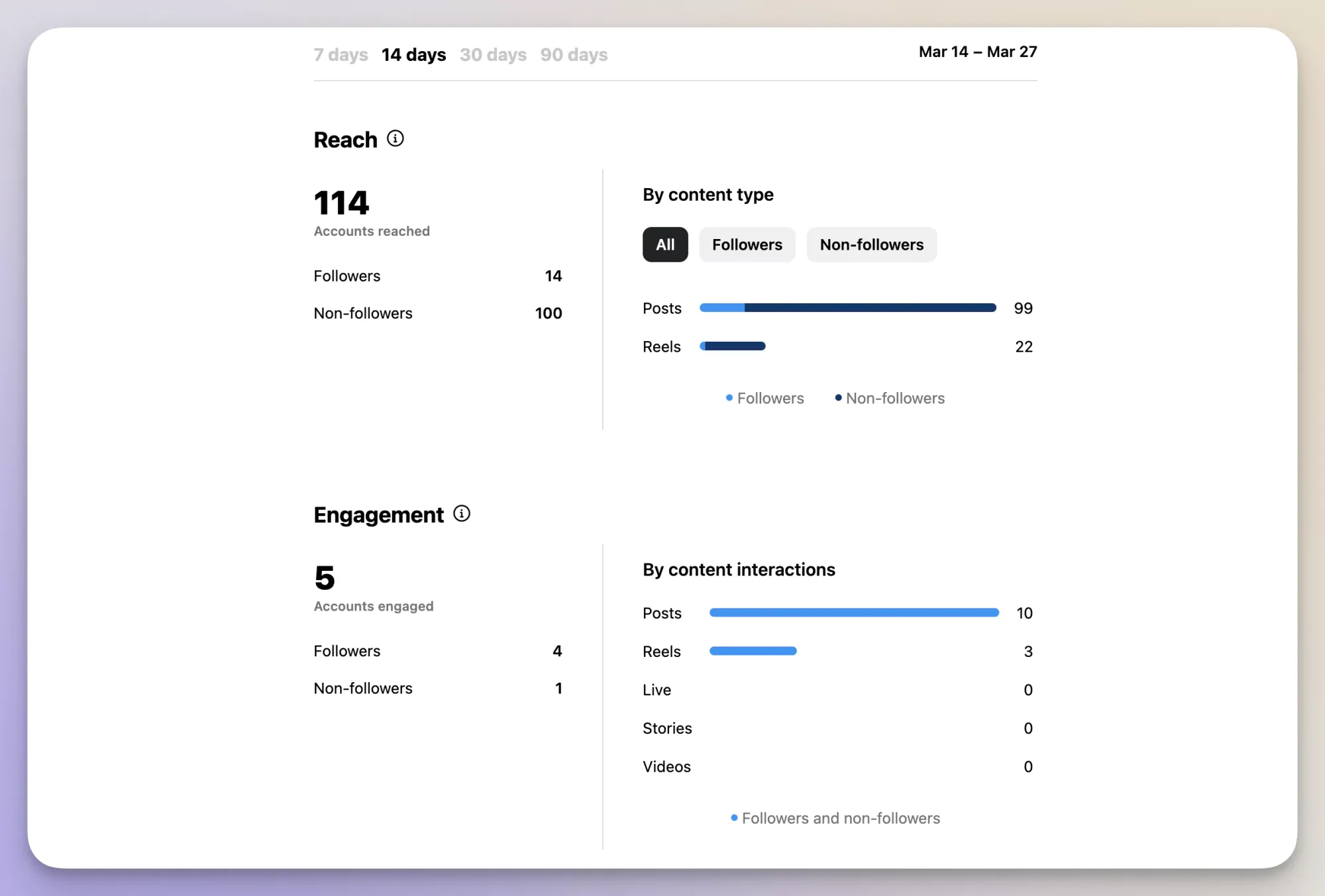Select the 14 days range
The height and width of the screenshot is (896, 1325).
pos(413,54)
